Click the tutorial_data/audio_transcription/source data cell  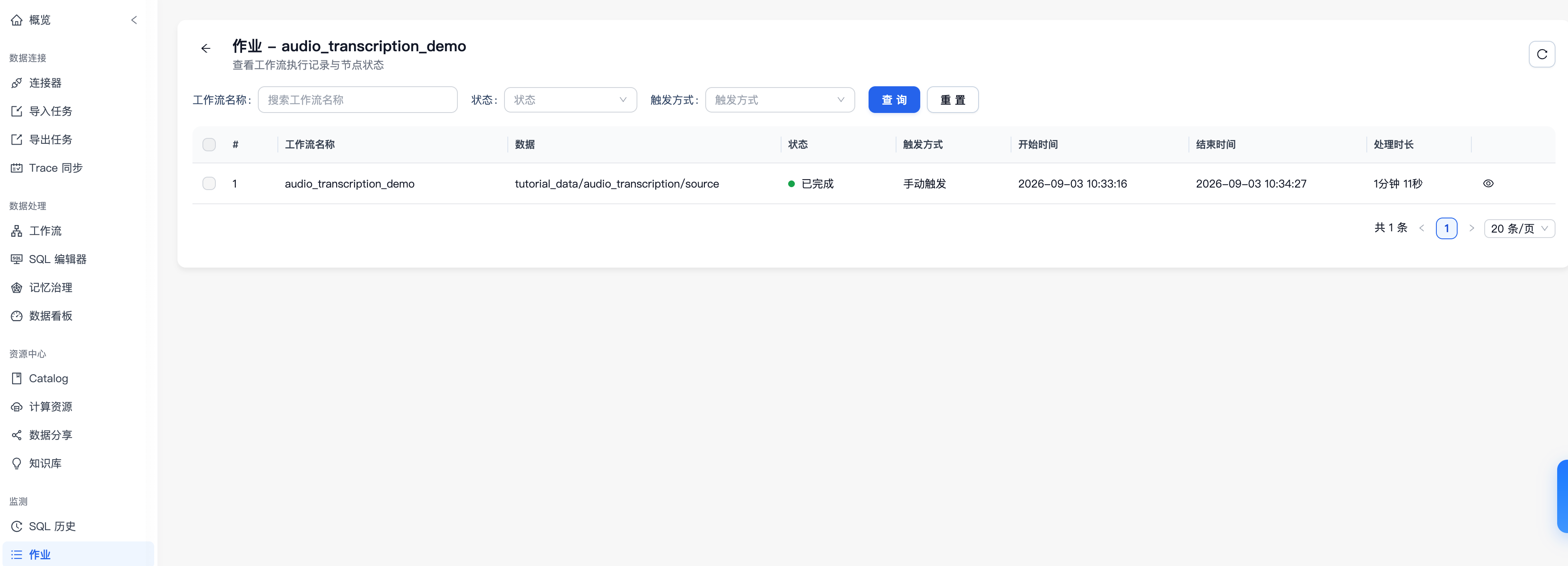[617, 184]
